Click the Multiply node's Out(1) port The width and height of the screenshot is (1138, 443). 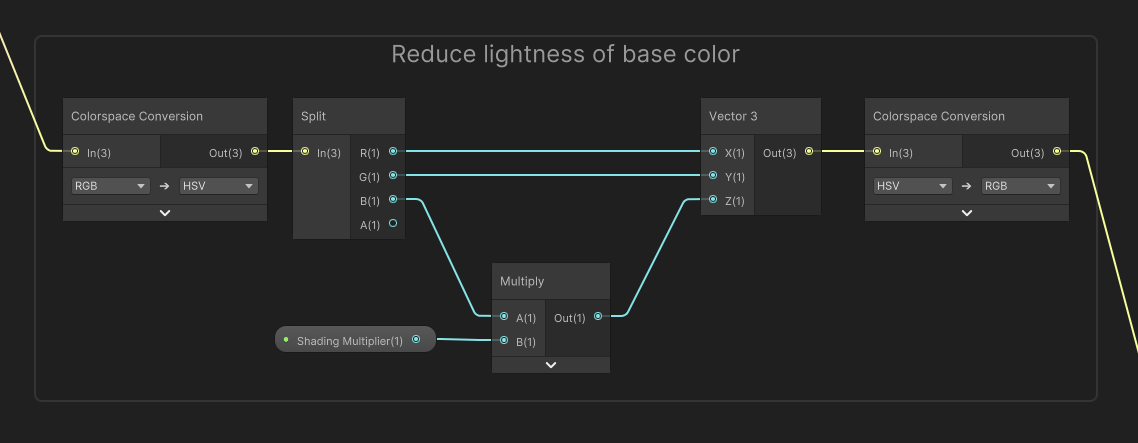pyautogui.click(x=597, y=317)
